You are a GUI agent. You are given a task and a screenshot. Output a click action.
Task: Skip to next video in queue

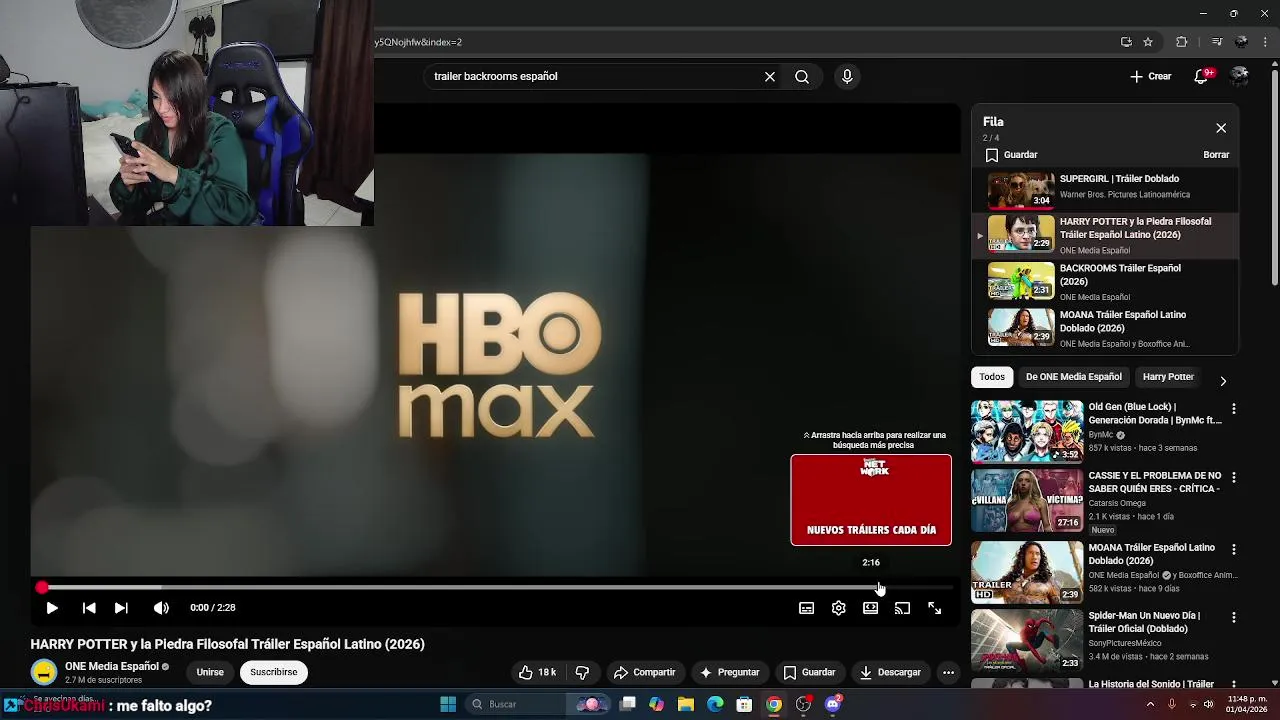pyautogui.click(x=121, y=608)
